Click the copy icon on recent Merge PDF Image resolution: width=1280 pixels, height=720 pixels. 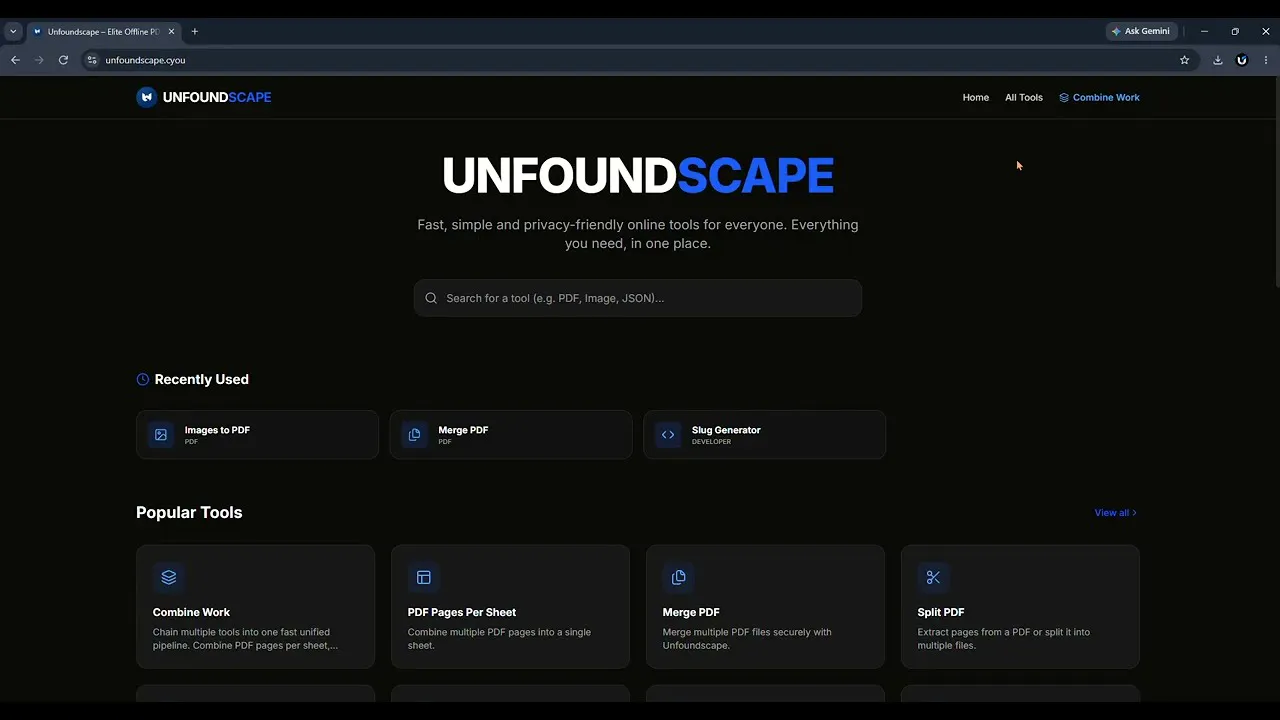click(x=414, y=435)
